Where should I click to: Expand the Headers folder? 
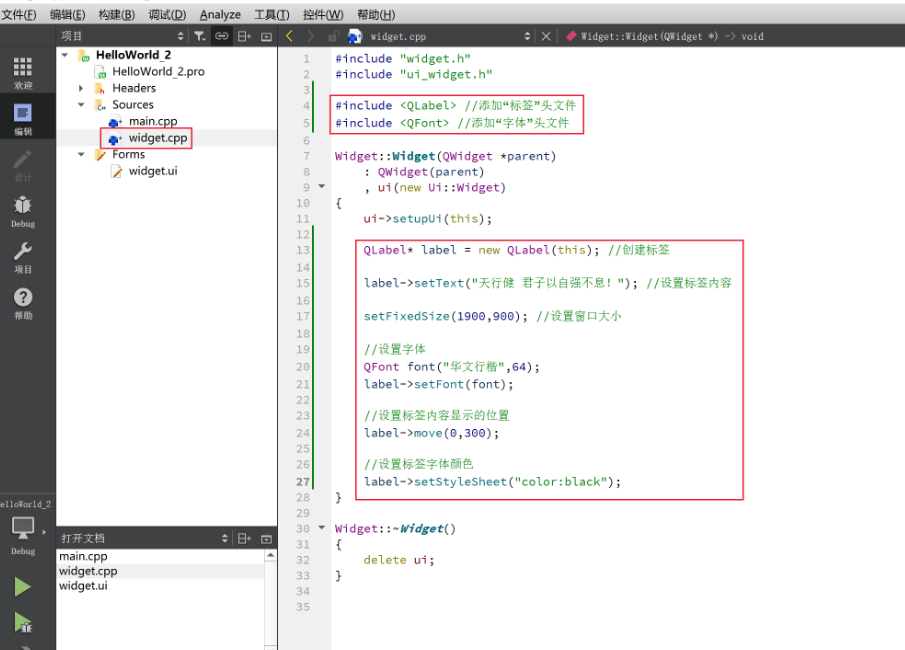pos(81,88)
